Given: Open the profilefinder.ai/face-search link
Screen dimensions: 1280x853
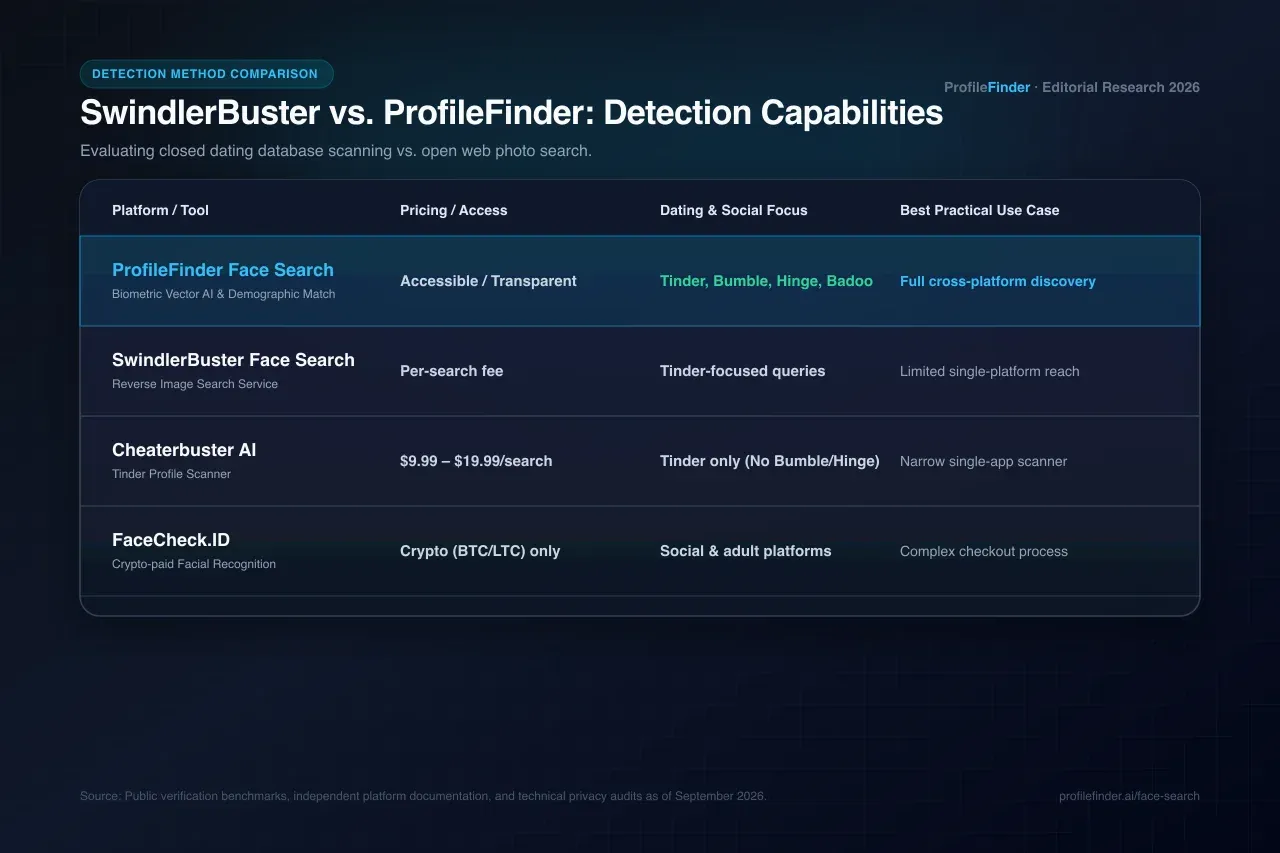Looking at the screenshot, I should [x=1129, y=796].
